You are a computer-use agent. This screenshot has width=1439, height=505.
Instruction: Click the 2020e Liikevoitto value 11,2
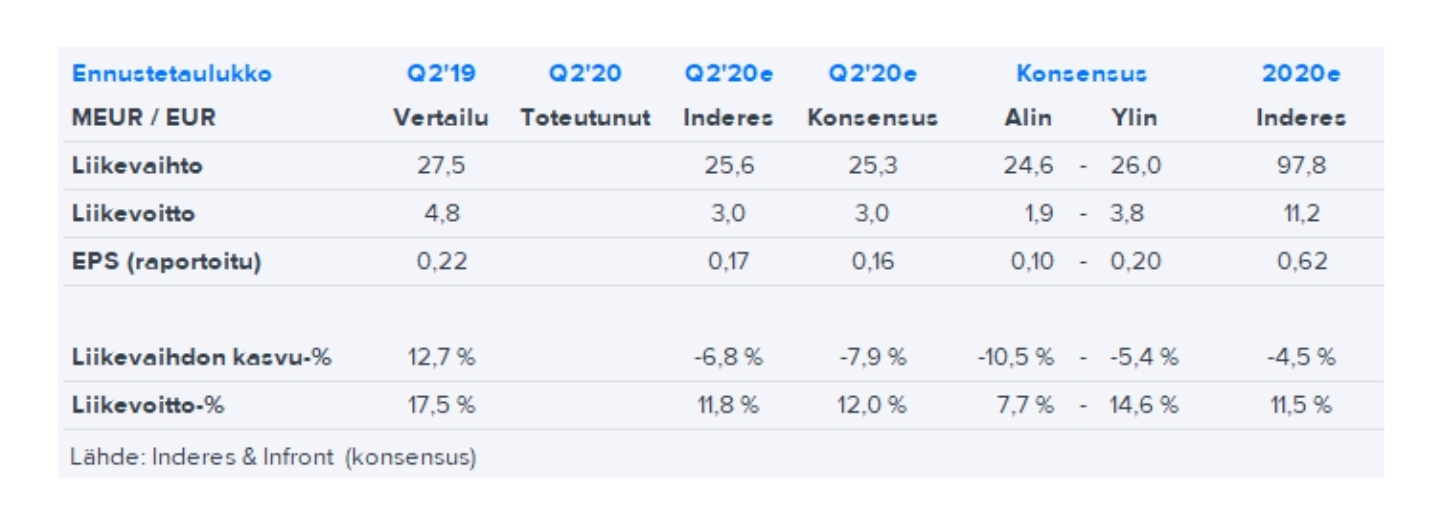click(1301, 214)
